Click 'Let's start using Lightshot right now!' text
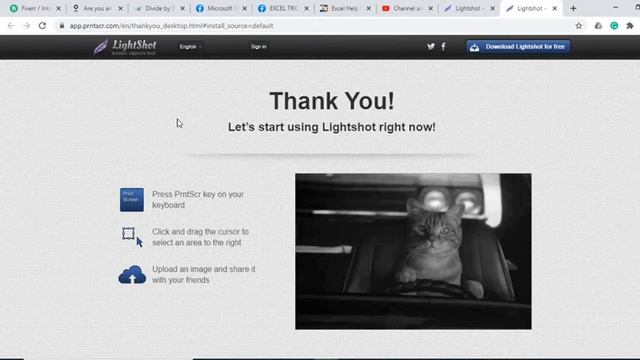 pos(332,127)
